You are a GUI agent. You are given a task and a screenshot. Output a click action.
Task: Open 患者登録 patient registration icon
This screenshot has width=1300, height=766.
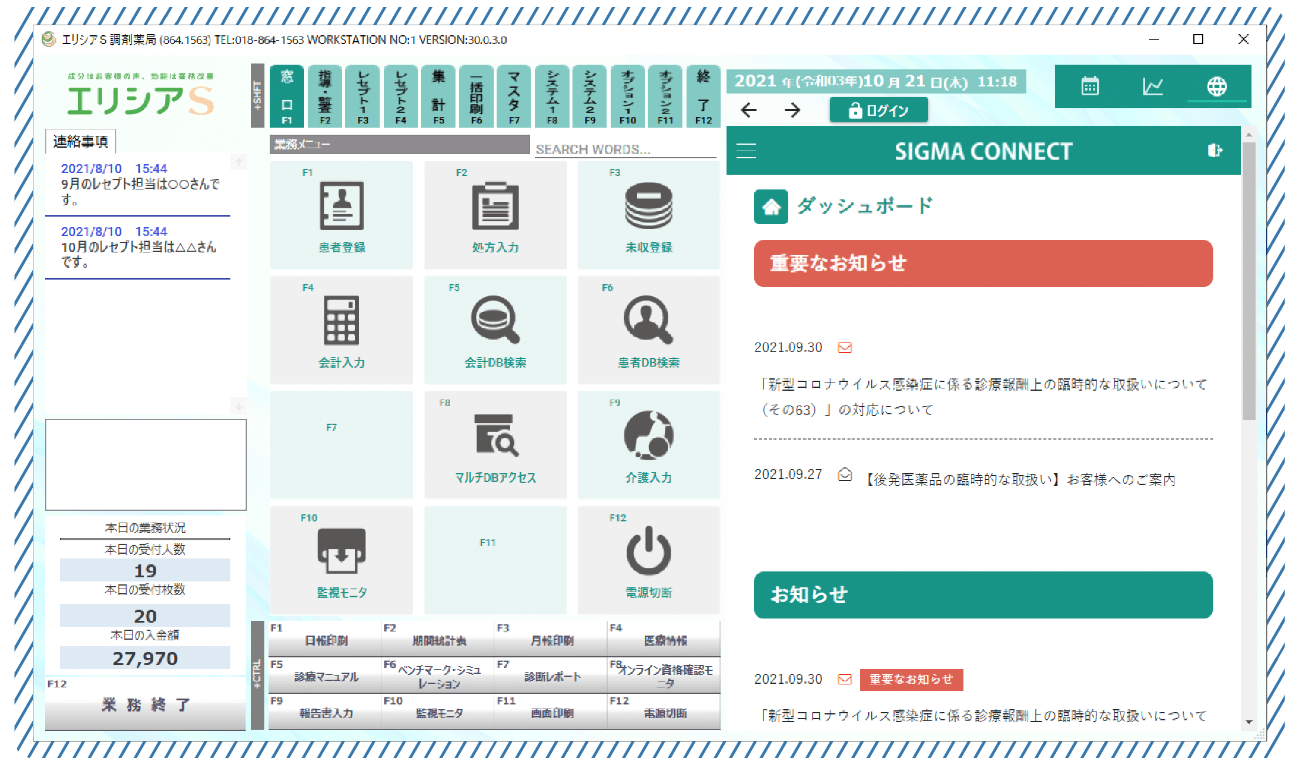341,207
